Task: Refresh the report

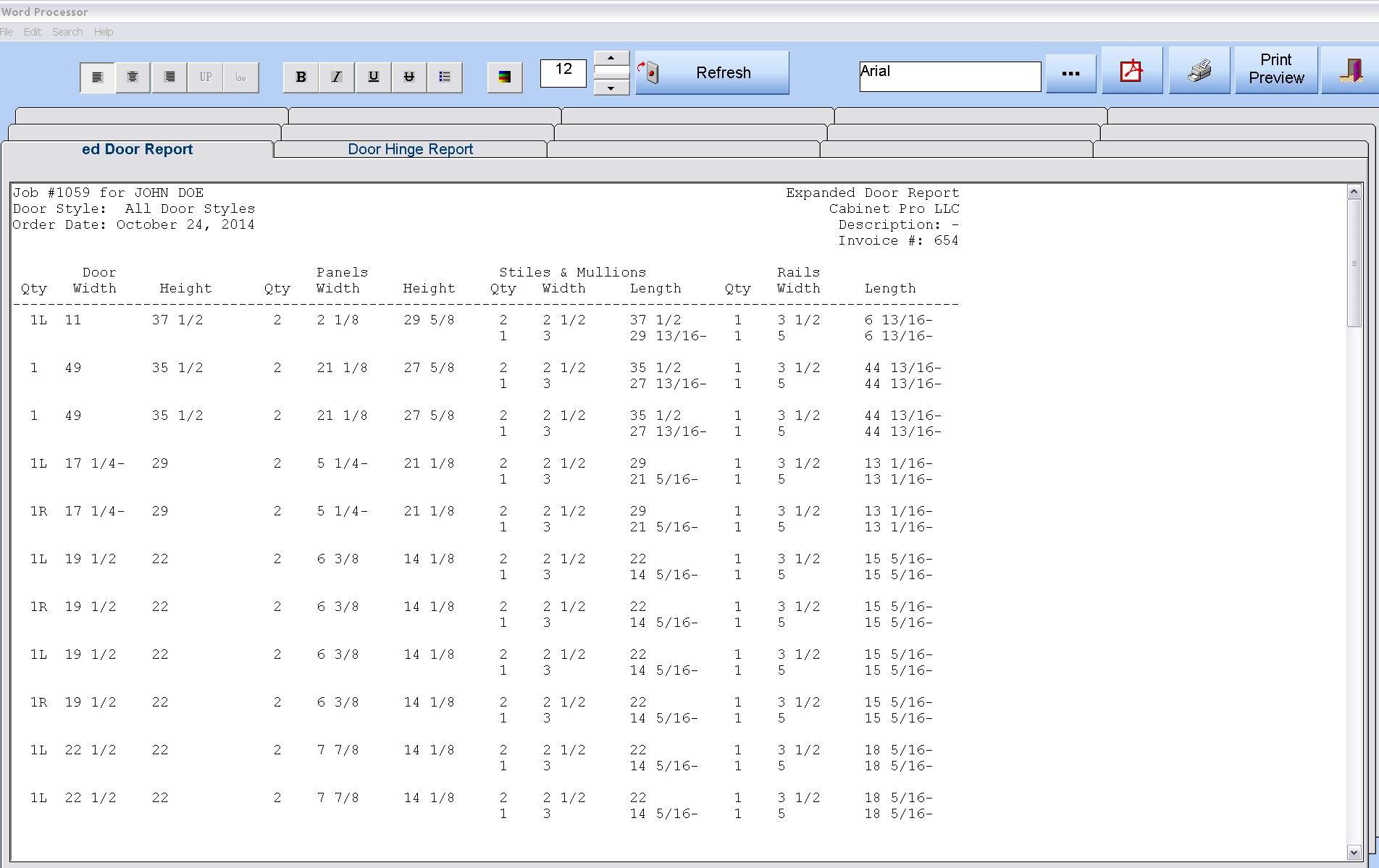Action: point(713,72)
